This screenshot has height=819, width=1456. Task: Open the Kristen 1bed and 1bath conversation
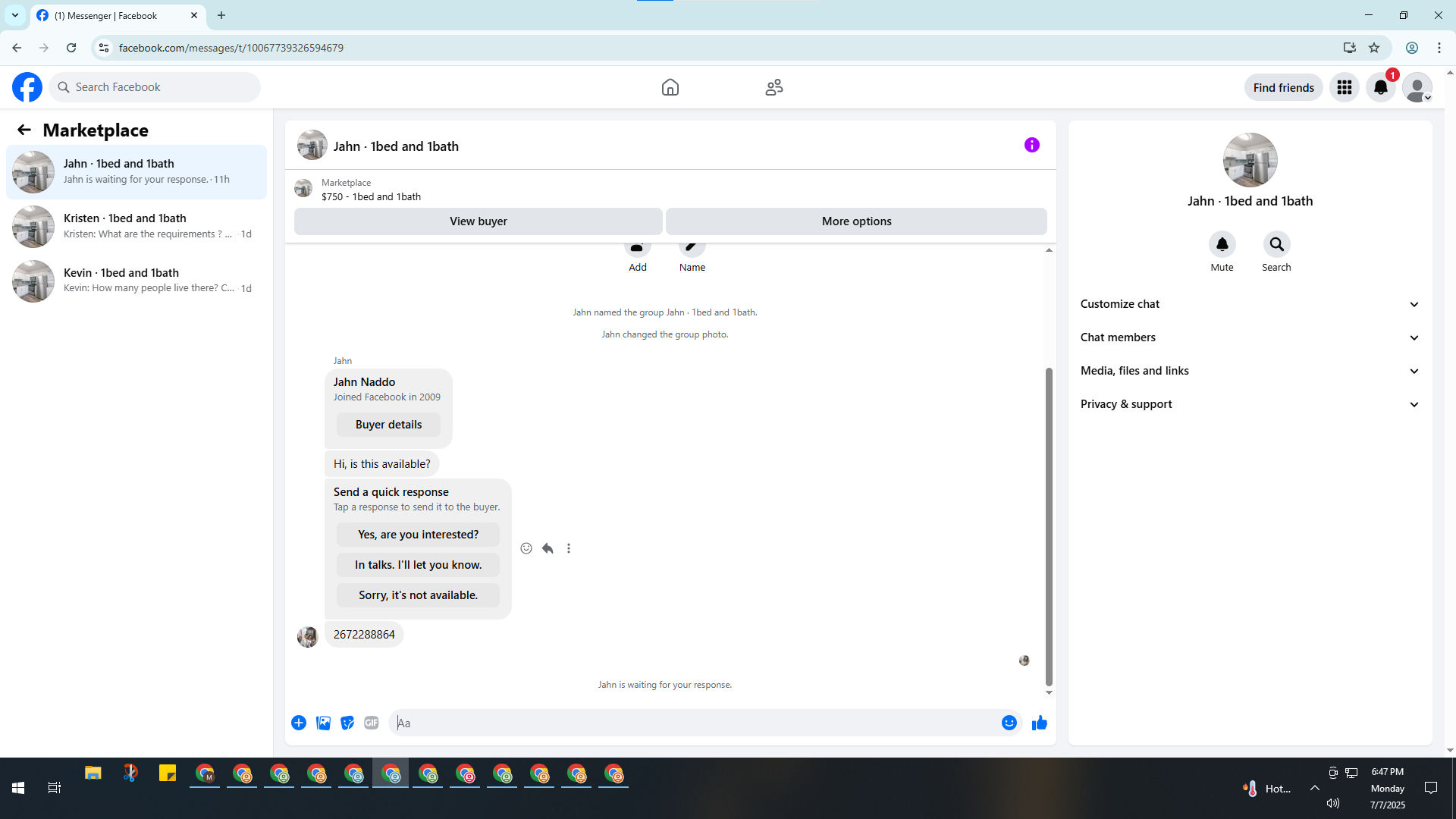[x=136, y=226]
